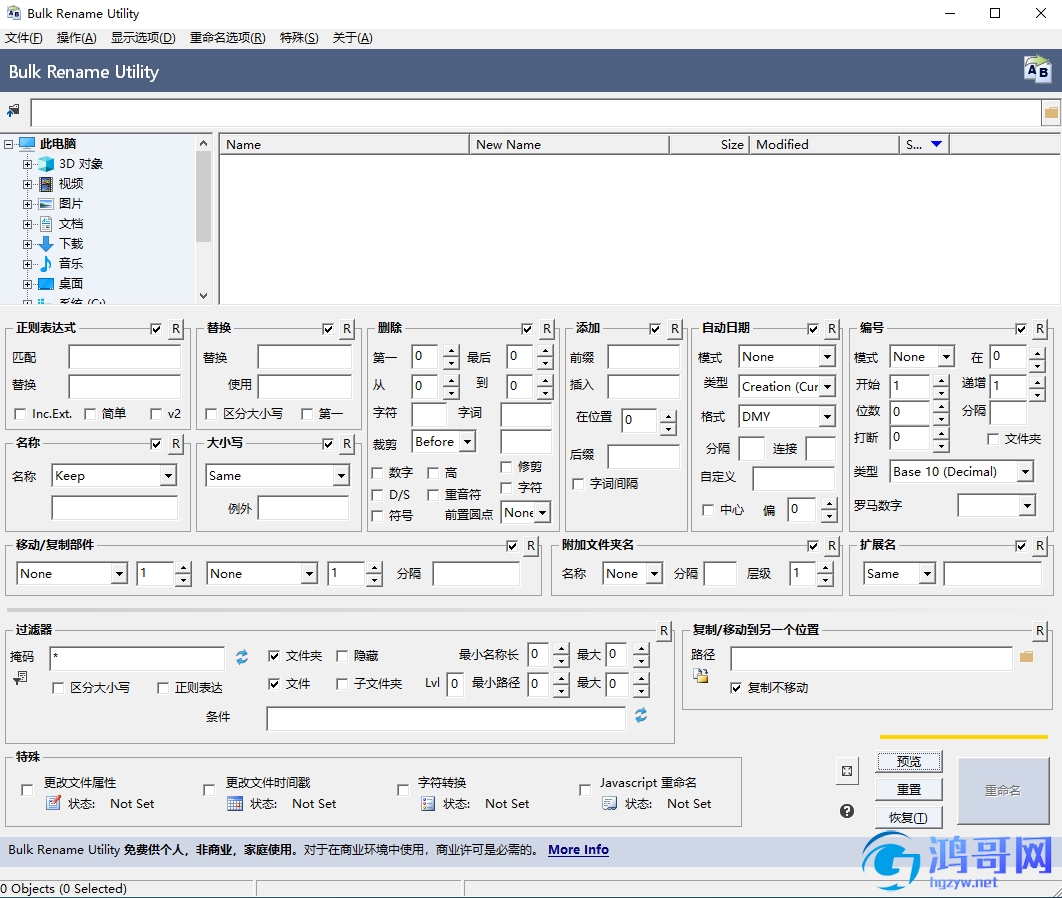This screenshot has width=1062, height=898.
Task: Browse for copy/move destination folder icon
Action: click(1027, 656)
